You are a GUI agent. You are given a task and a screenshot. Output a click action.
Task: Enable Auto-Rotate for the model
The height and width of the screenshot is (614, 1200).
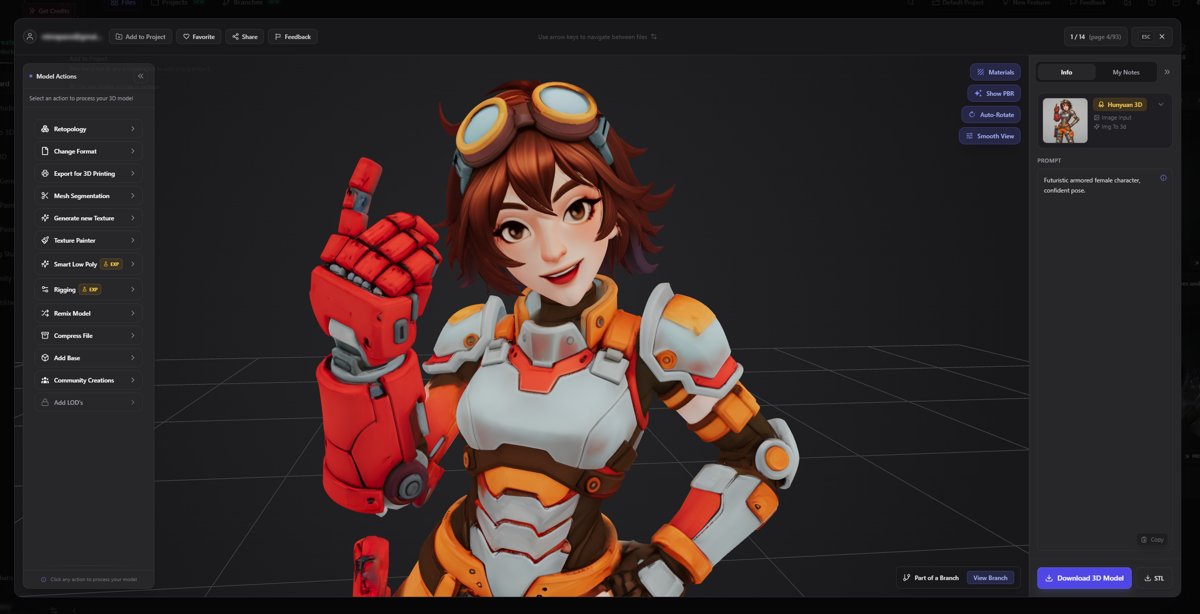[x=989, y=114]
